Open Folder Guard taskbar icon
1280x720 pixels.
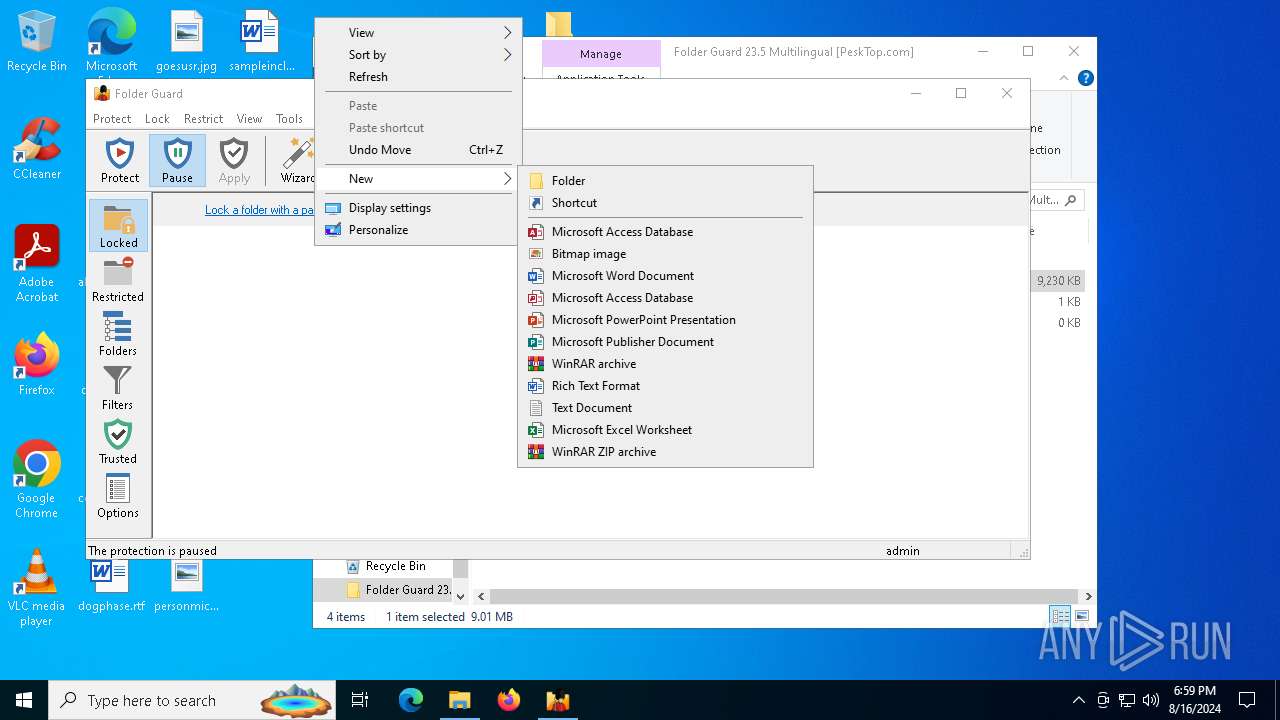[557, 700]
